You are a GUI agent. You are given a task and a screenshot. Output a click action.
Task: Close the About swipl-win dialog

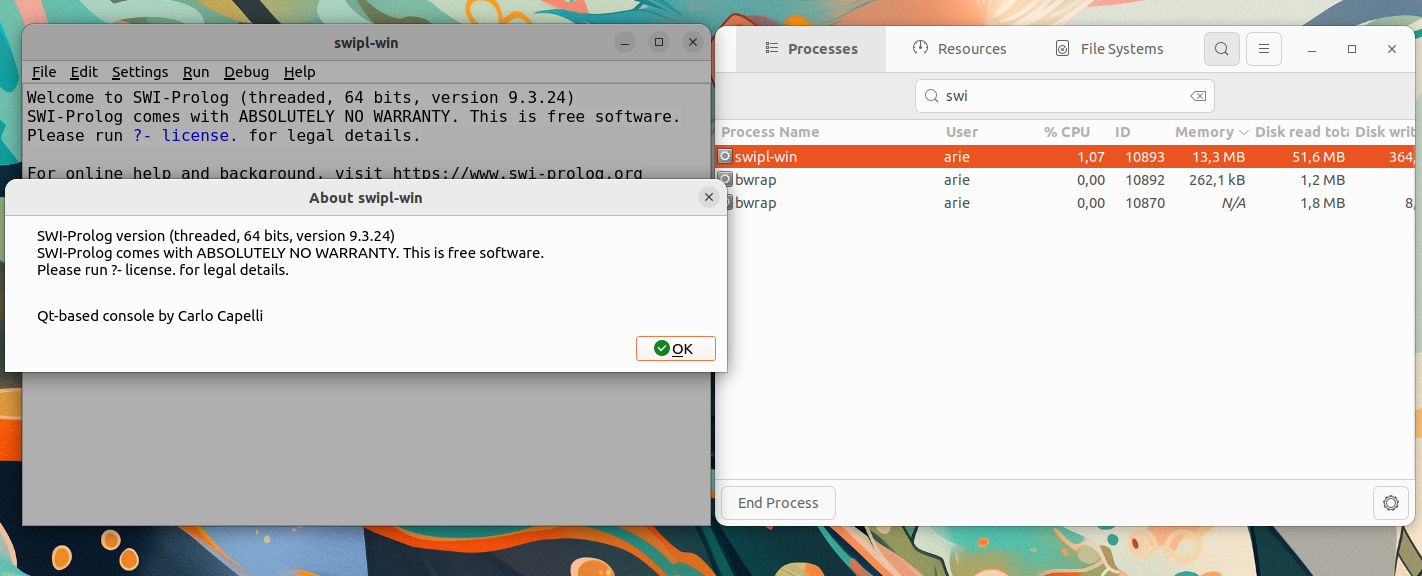pos(709,197)
